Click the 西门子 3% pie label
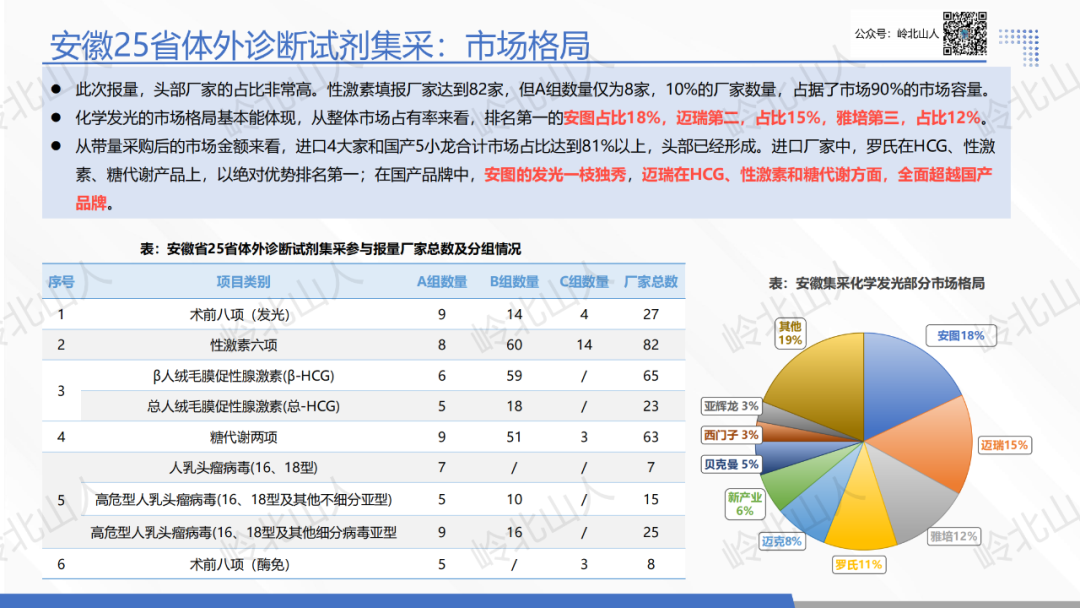 coord(731,435)
